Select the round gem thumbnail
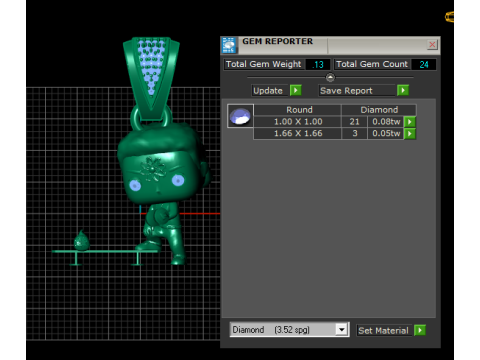 pyautogui.click(x=240, y=116)
